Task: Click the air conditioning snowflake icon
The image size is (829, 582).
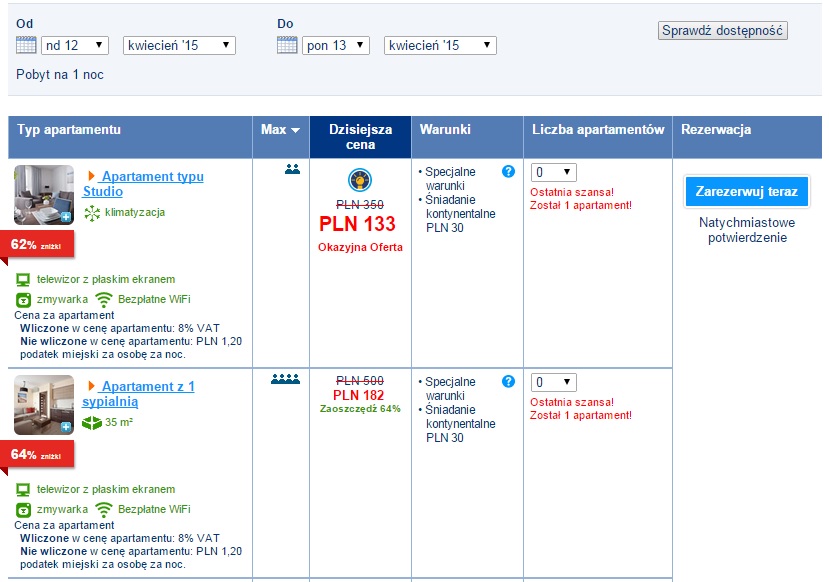Action: [x=92, y=213]
